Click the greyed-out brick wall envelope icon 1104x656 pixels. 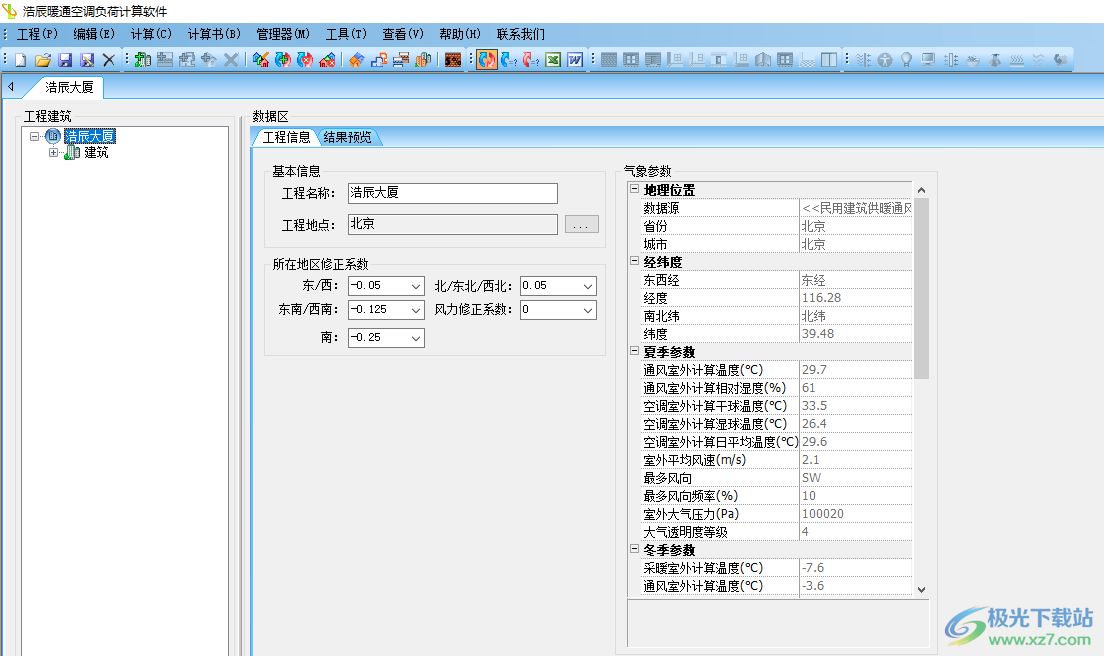pyautogui.click(x=609, y=60)
